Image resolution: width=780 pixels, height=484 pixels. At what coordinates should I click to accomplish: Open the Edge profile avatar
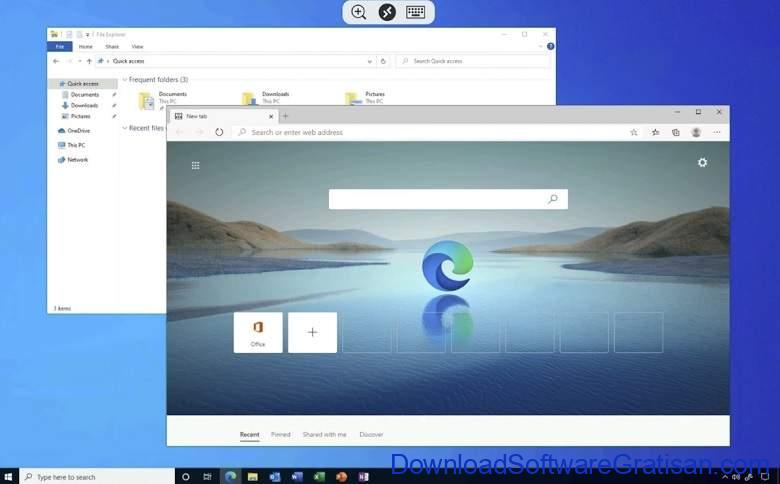pyautogui.click(x=696, y=132)
